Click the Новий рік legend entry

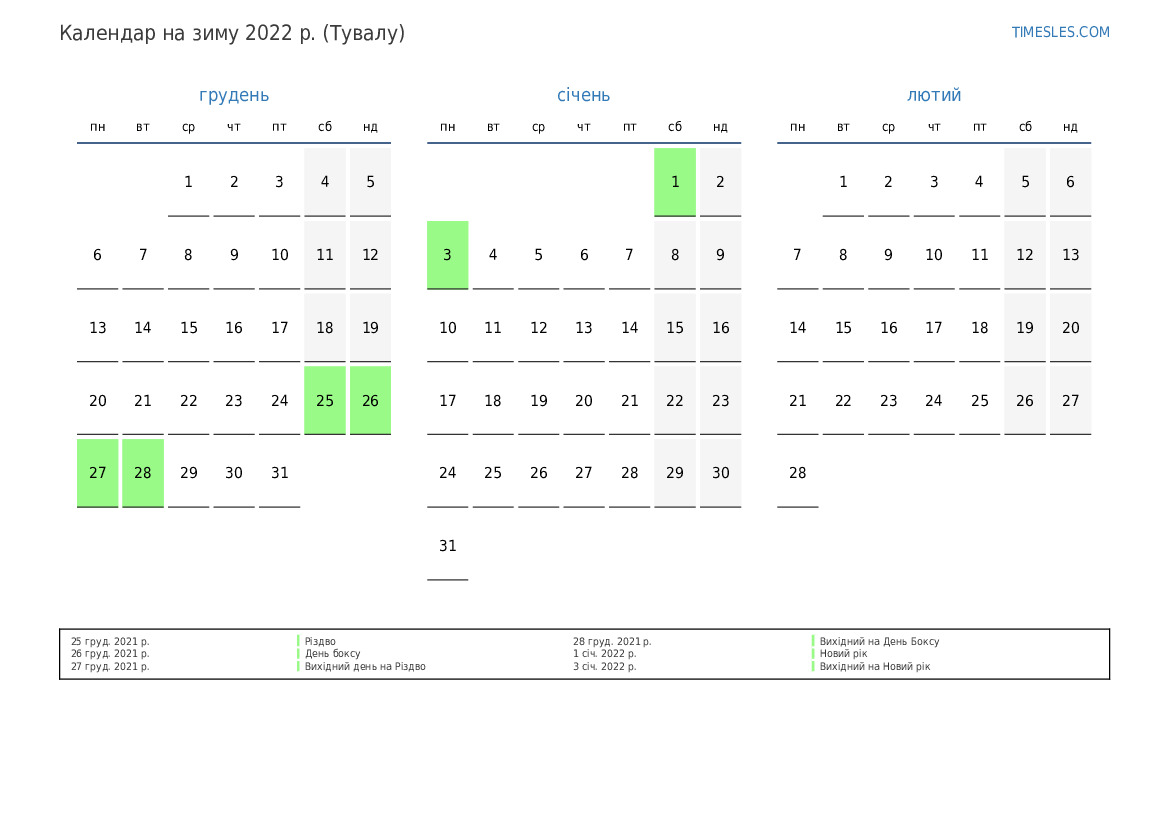tap(843, 653)
